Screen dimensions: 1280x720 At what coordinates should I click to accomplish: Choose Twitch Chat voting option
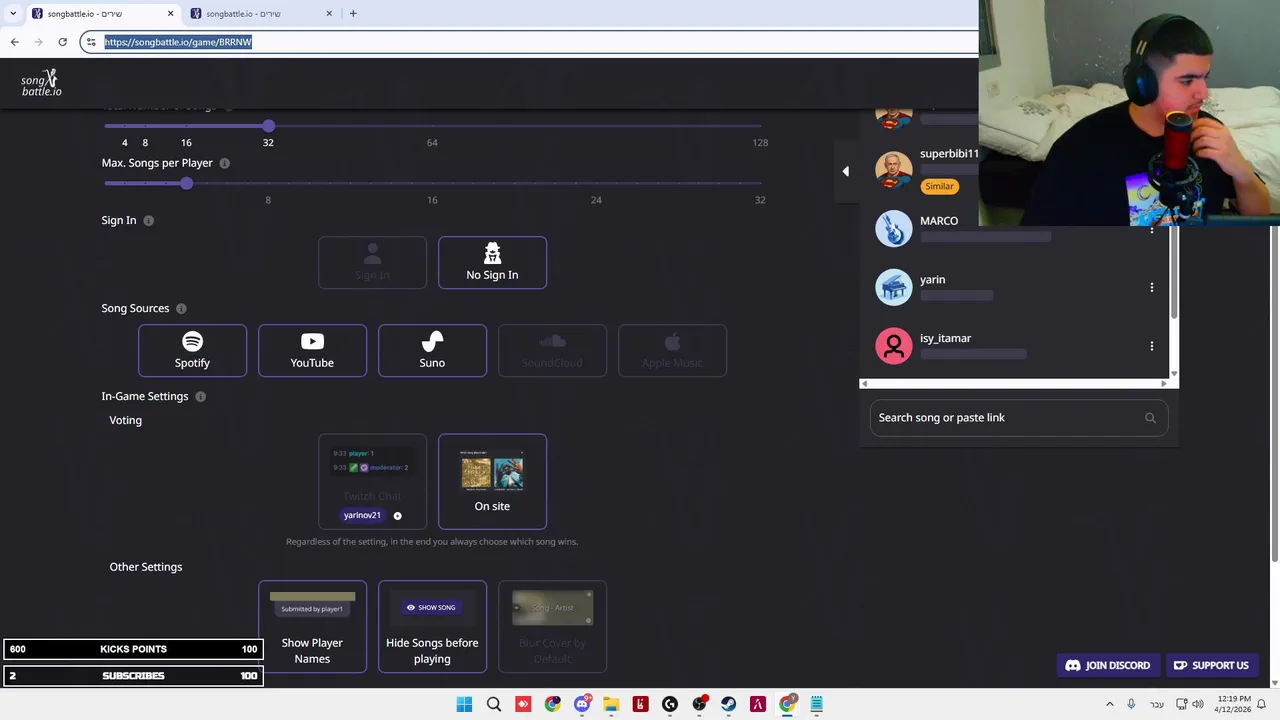pyautogui.click(x=372, y=481)
